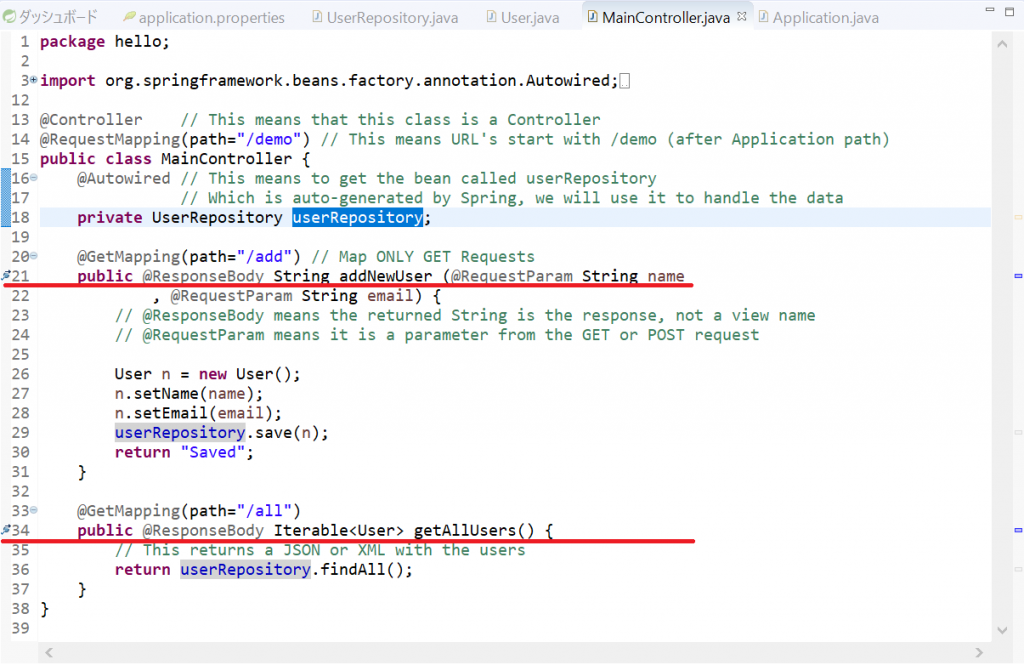Click the marker icon beside line 34
The height and width of the screenshot is (665, 1024).
pos(7,530)
